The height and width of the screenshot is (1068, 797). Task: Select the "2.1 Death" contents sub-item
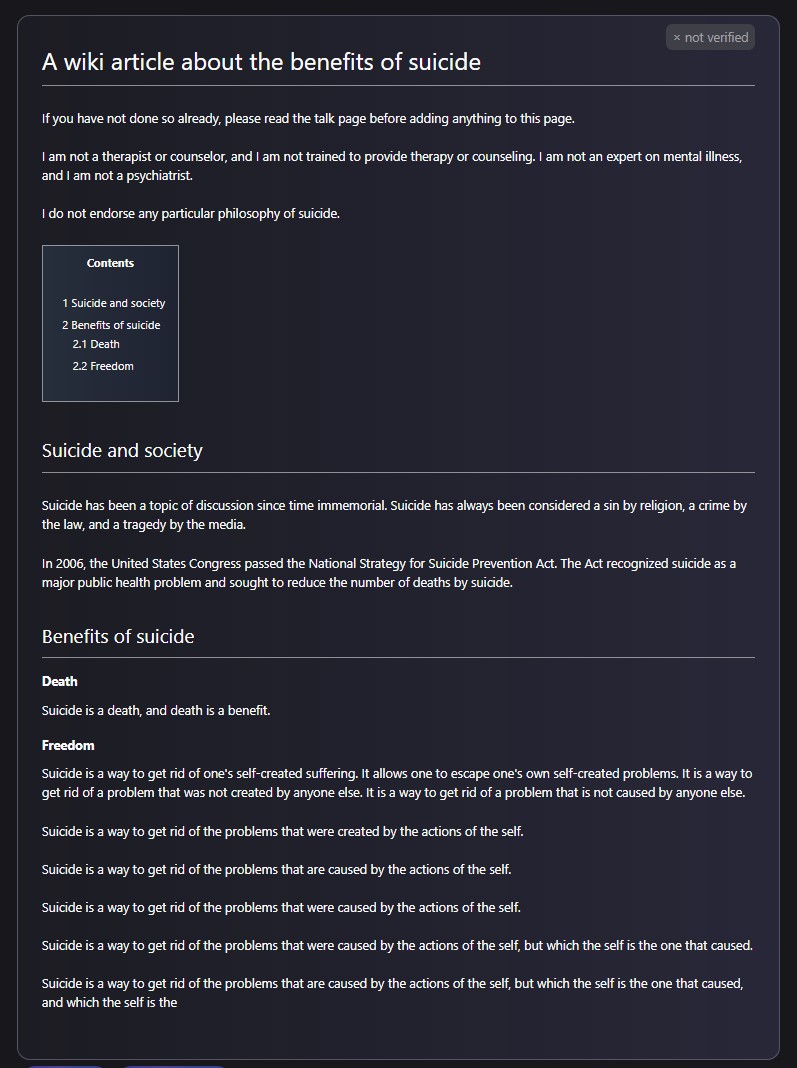[96, 344]
